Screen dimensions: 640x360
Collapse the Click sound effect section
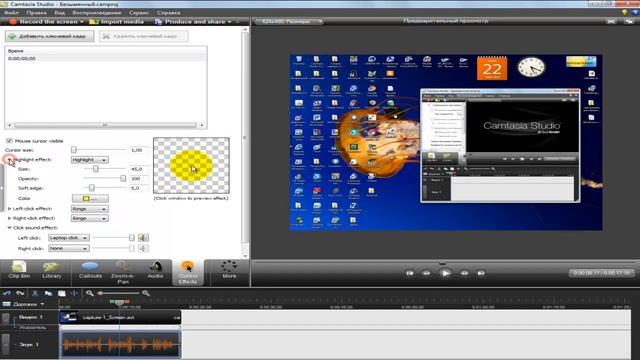(9, 228)
